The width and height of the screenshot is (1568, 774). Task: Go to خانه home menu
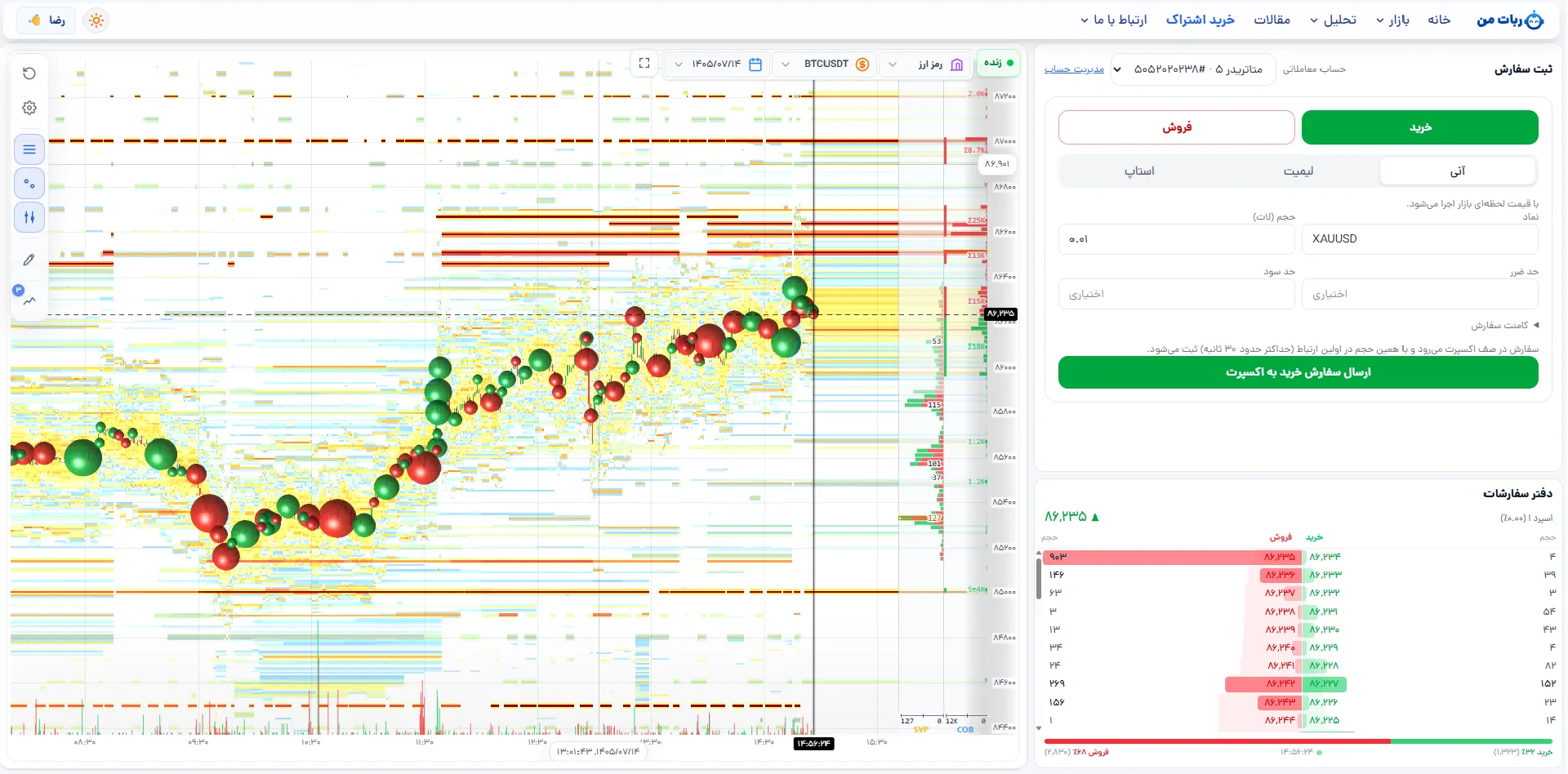click(x=1439, y=20)
